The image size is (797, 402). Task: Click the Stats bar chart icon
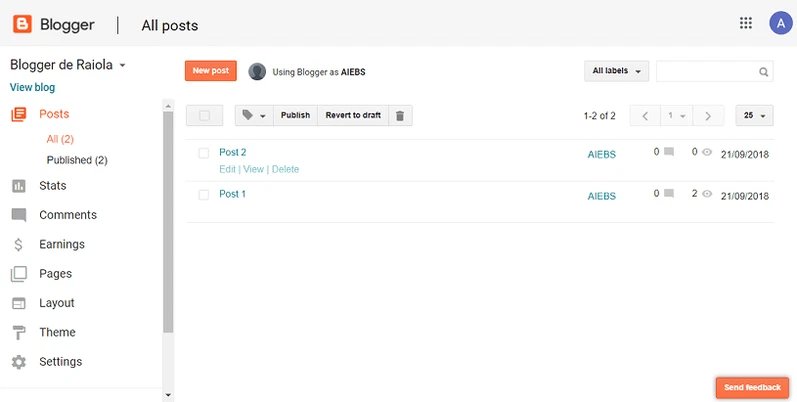pos(19,185)
